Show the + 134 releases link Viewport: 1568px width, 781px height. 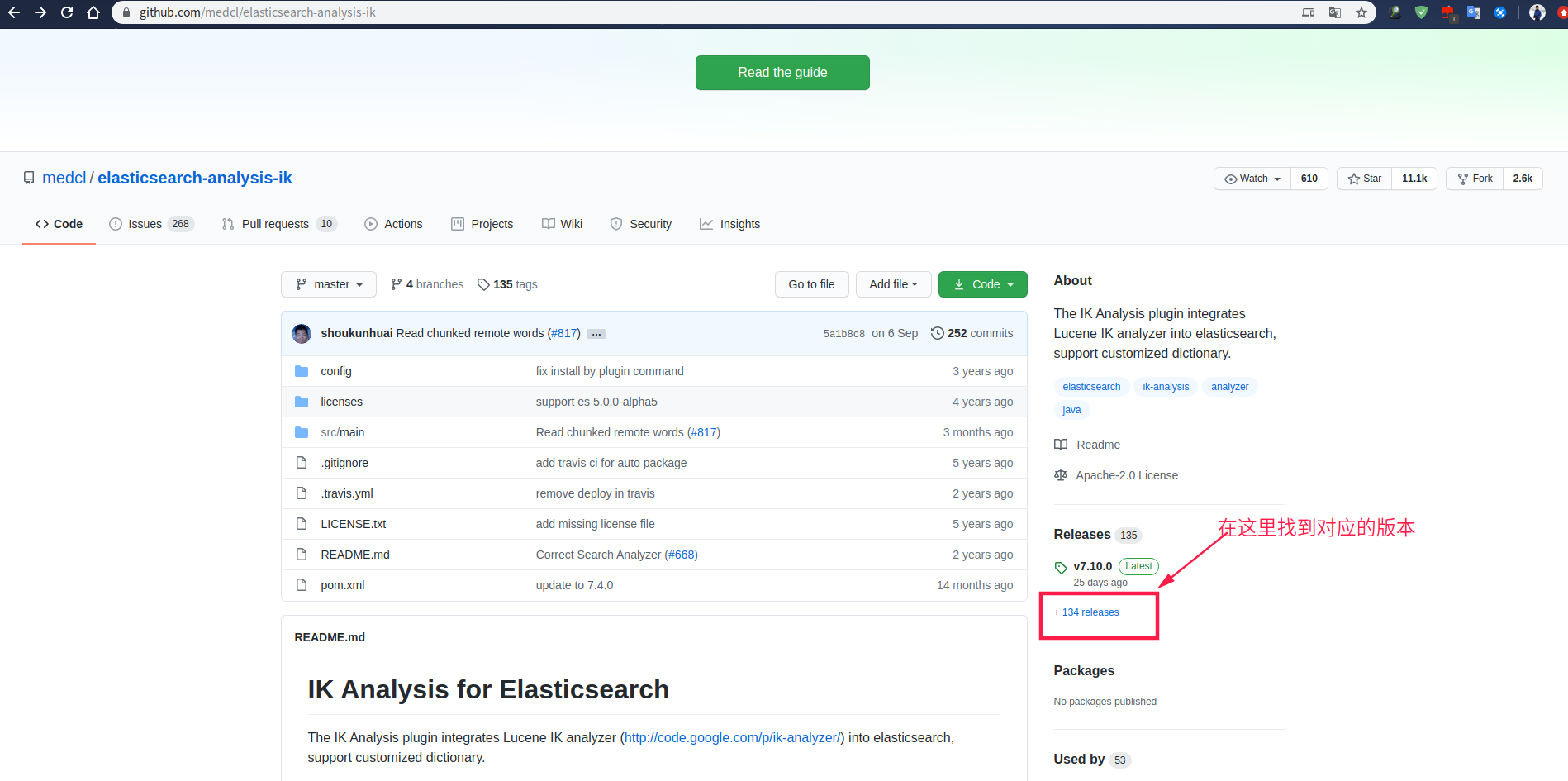point(1086,612)
